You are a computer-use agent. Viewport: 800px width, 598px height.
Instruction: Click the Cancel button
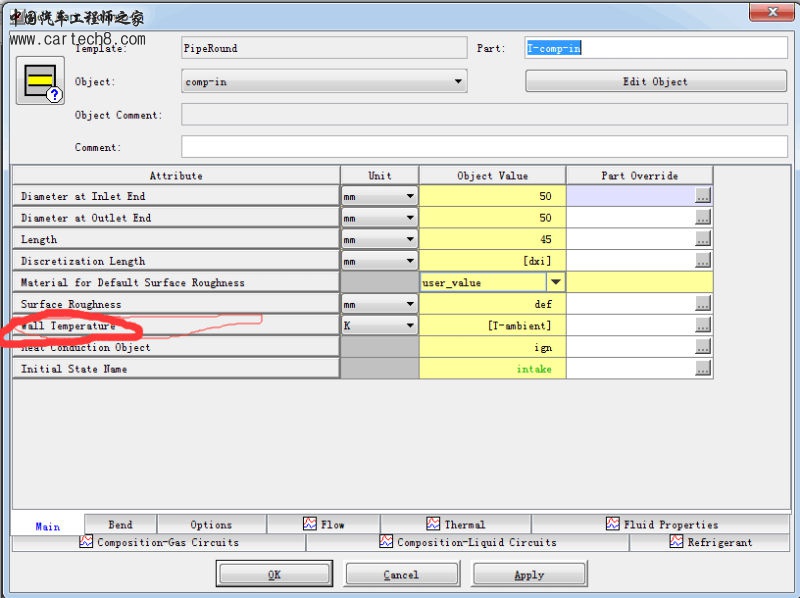[402, 574]
